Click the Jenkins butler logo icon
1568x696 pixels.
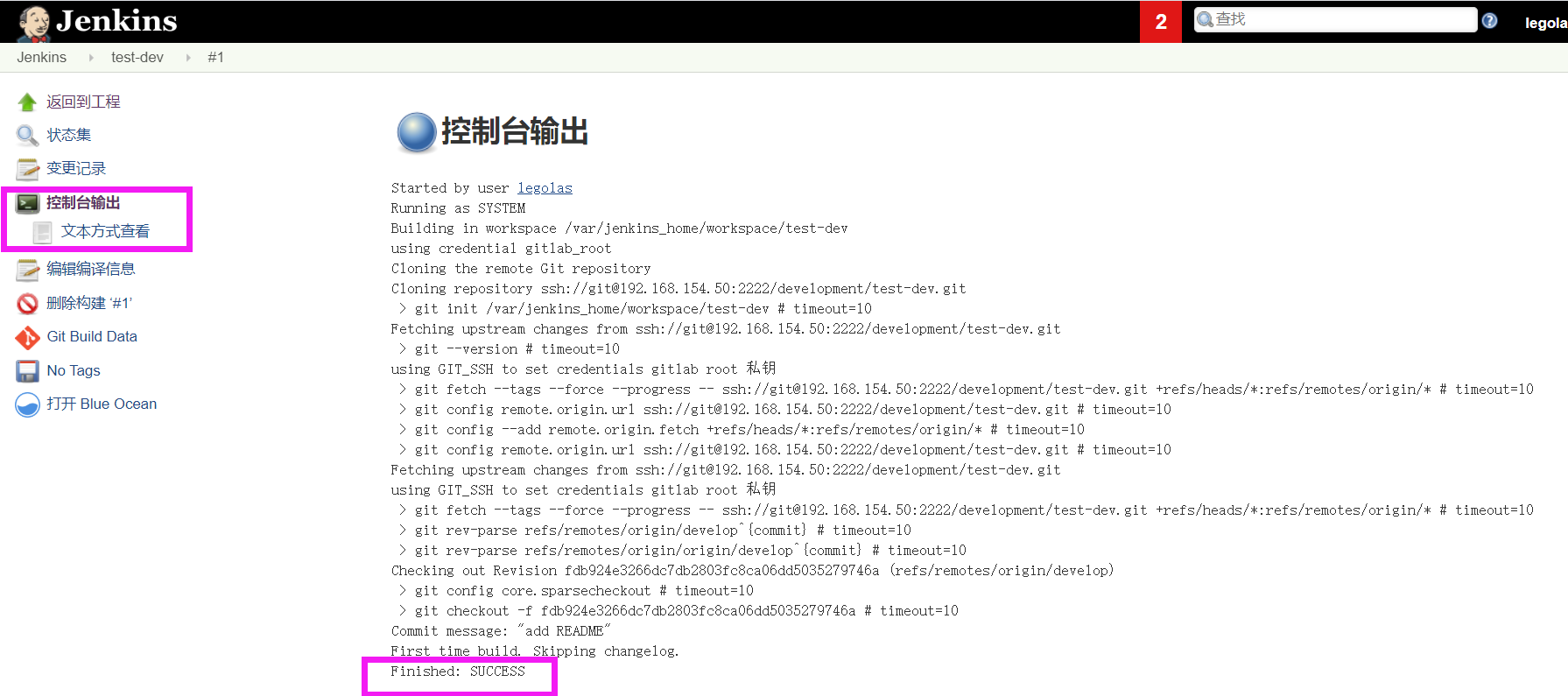coord(34,23)
